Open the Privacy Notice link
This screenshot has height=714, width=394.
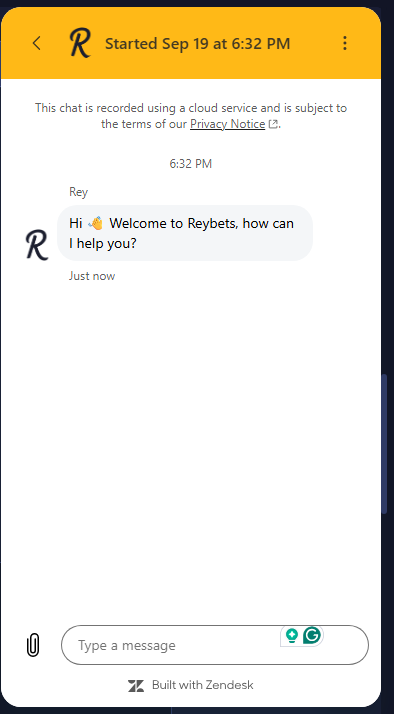click(227, 124)
